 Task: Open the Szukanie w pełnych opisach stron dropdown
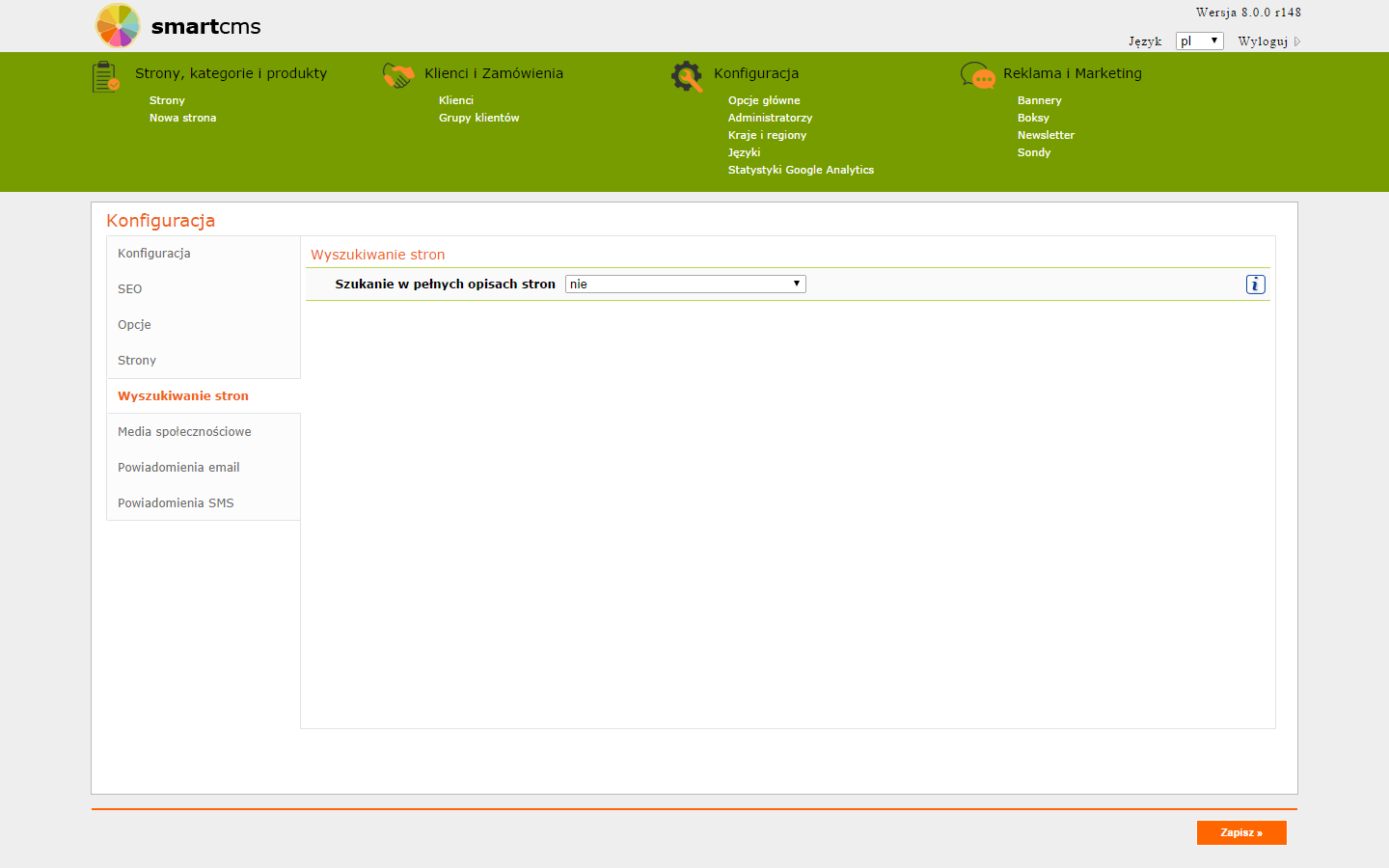[x=685, y=284]
